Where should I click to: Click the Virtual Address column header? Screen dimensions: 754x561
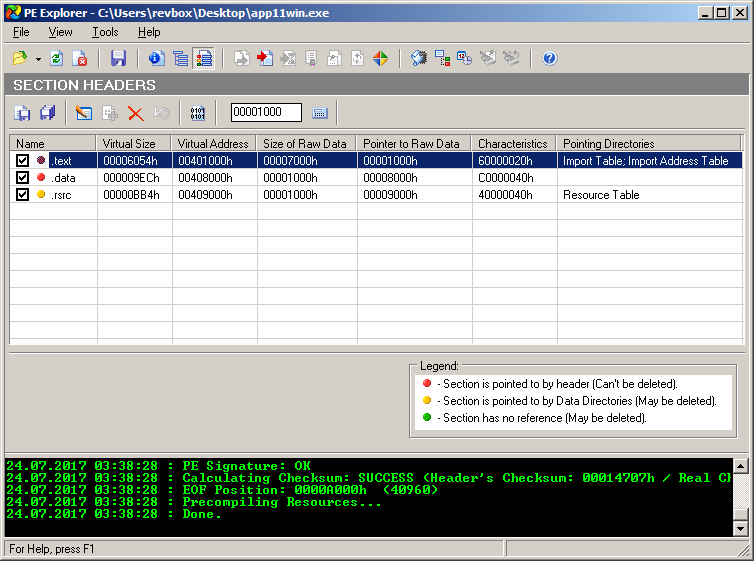(213, 143)
